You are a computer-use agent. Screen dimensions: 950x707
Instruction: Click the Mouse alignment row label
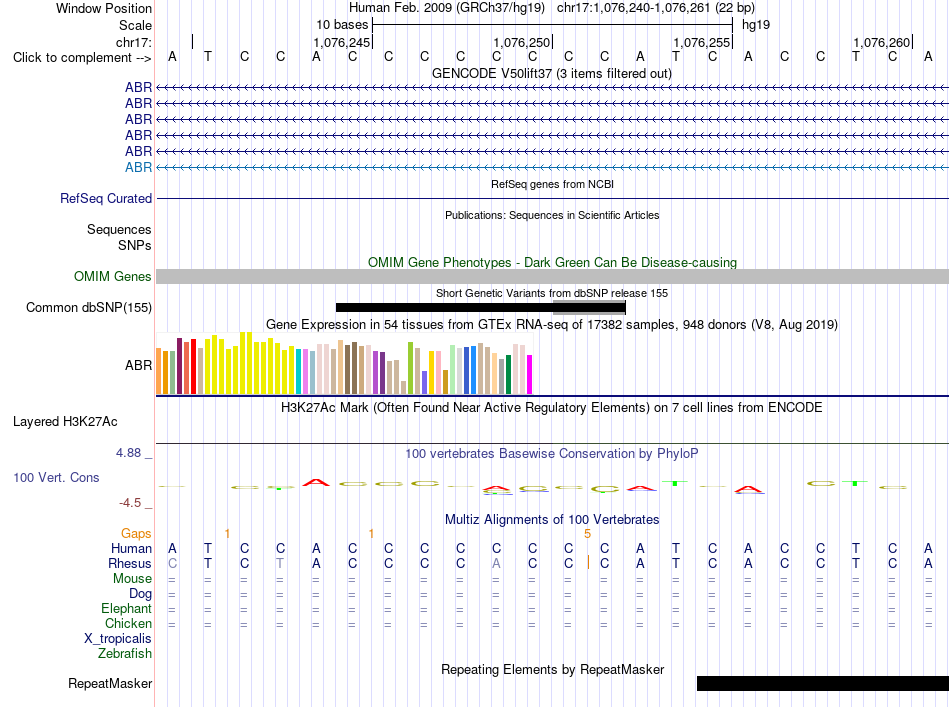click(132, 579)
